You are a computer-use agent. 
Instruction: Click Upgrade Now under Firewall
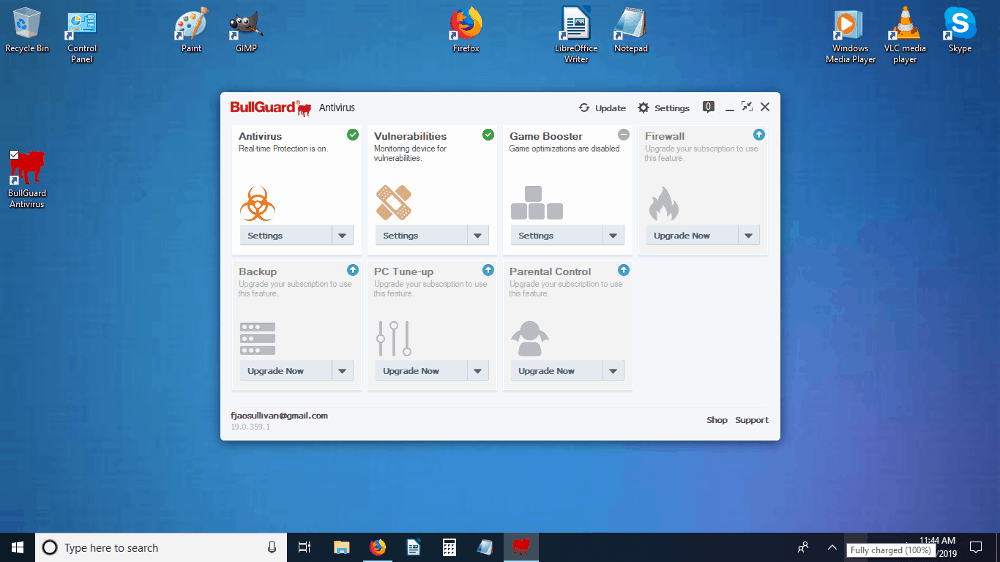pos(692,235)
